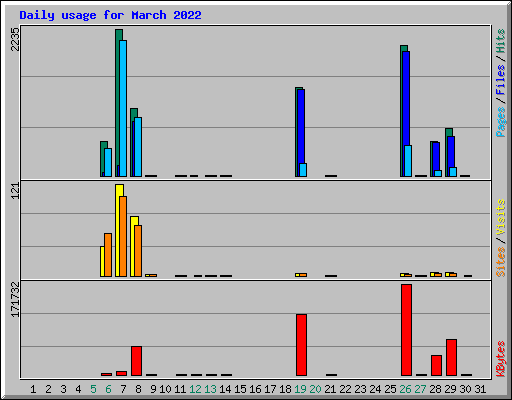Viewport: 512px width, 400px height.
Task: Click x-axis day label 4
Action: click(78, 389)
